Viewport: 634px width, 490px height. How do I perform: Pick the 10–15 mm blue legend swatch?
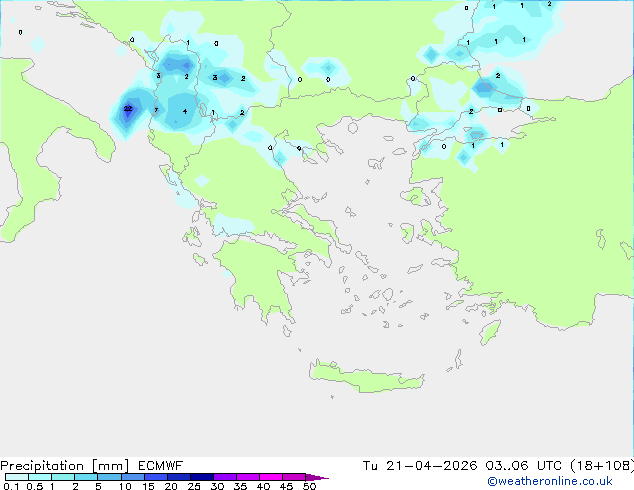(x=132, y=477)
